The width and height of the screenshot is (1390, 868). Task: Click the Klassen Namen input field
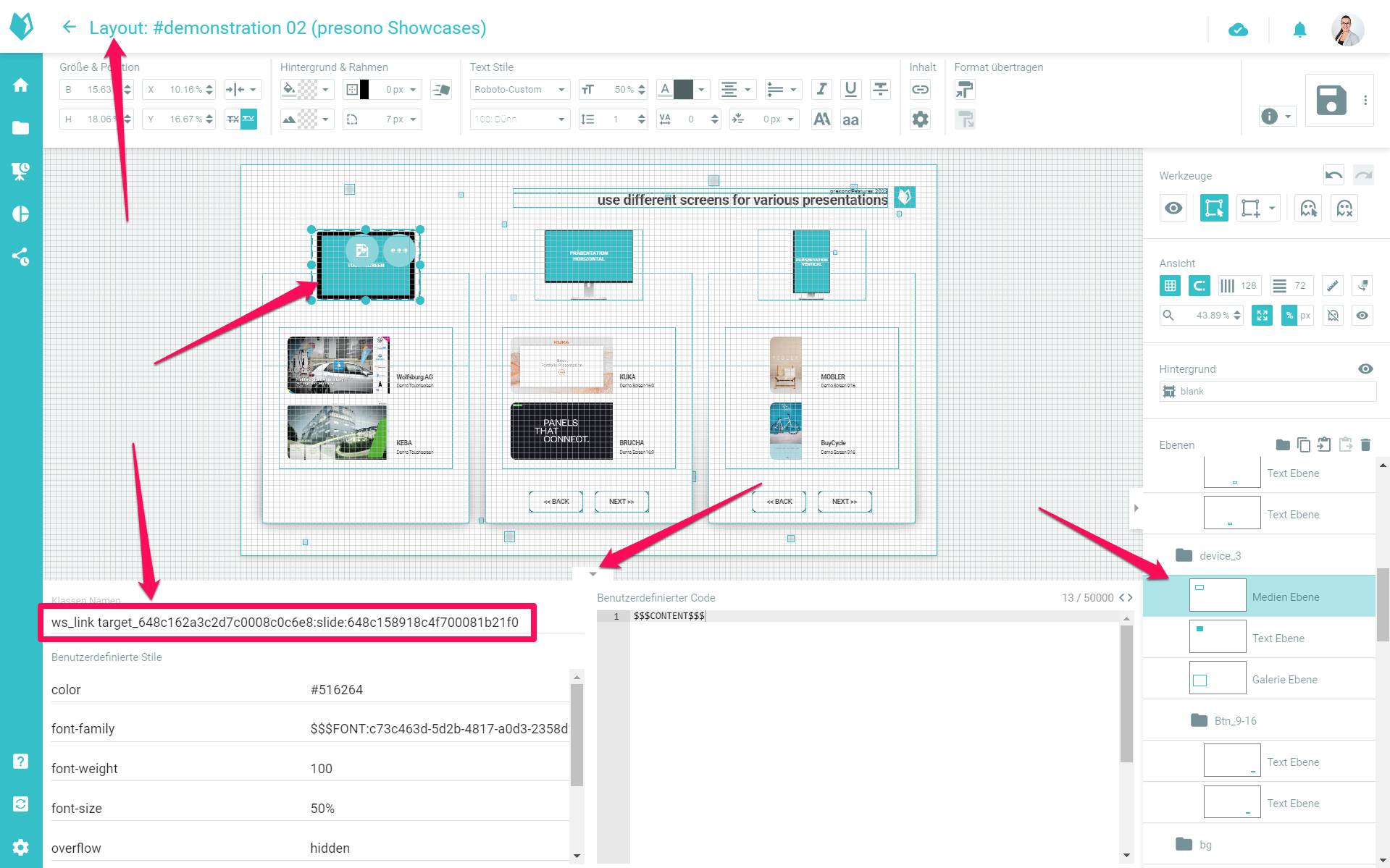point(287,622)
